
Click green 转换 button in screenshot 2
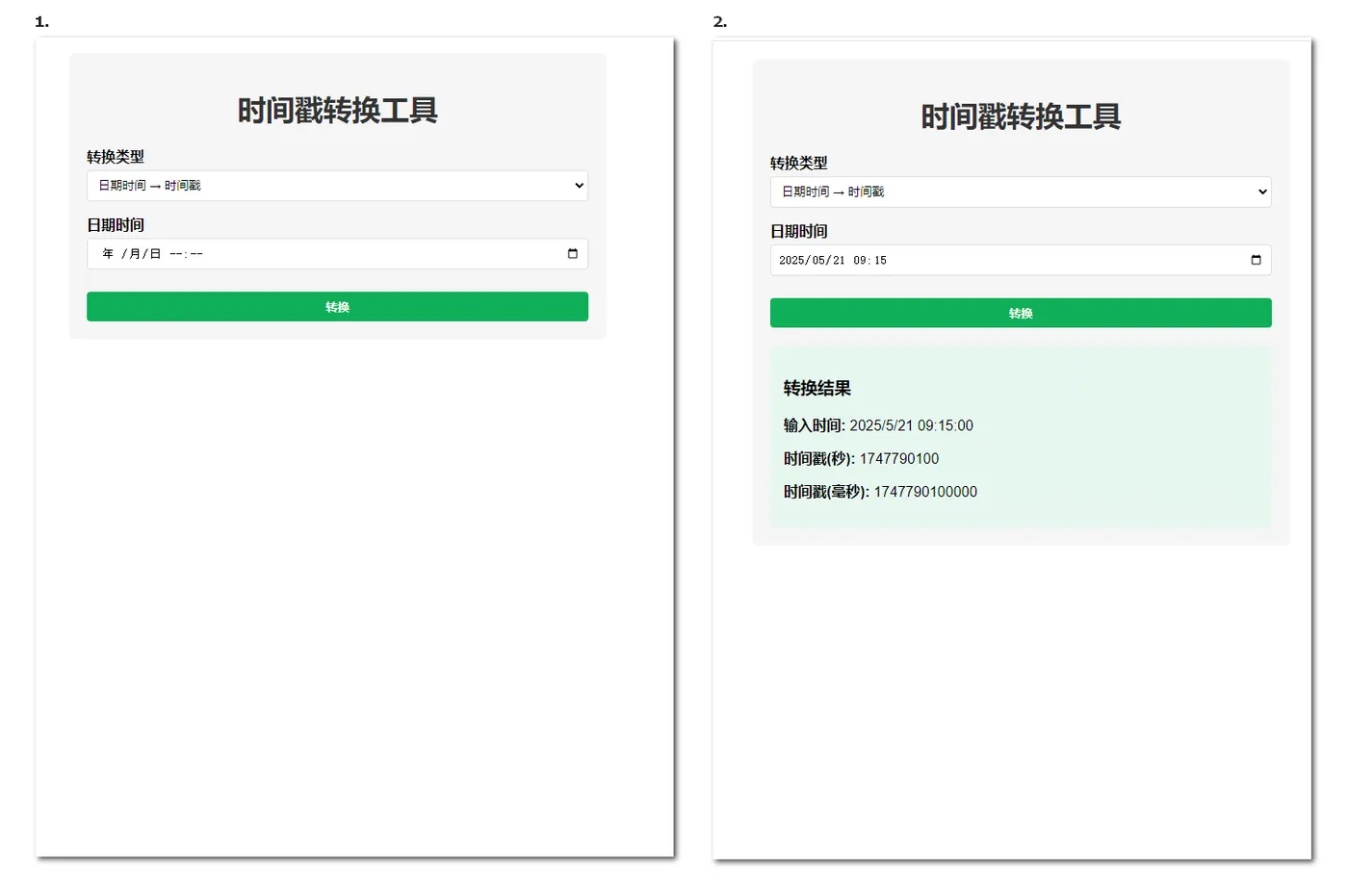[x=1021, y=313]
